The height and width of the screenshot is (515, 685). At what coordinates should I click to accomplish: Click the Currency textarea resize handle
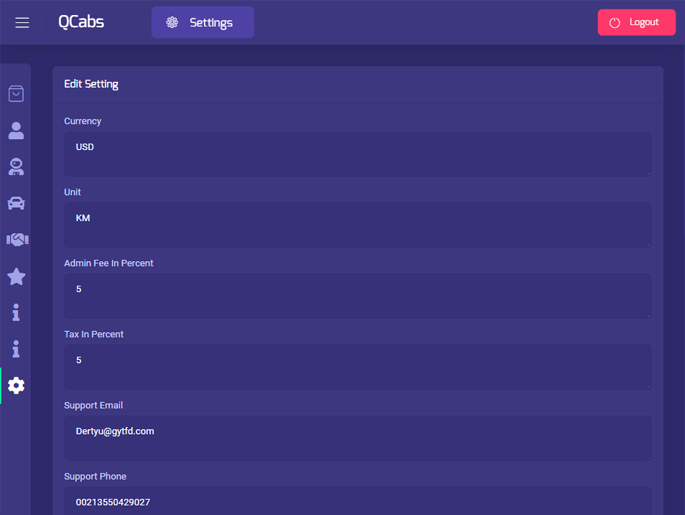pyautogui.click(x=648, y=173)
